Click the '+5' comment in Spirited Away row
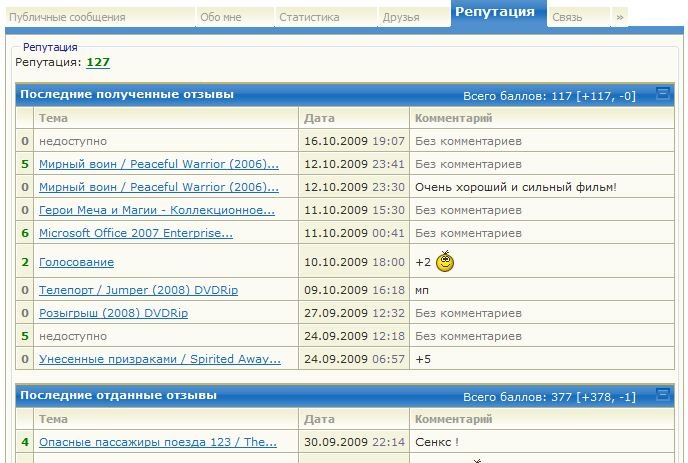Image resolution: width=688 pixels, height=463 pixels. point(423,359)
